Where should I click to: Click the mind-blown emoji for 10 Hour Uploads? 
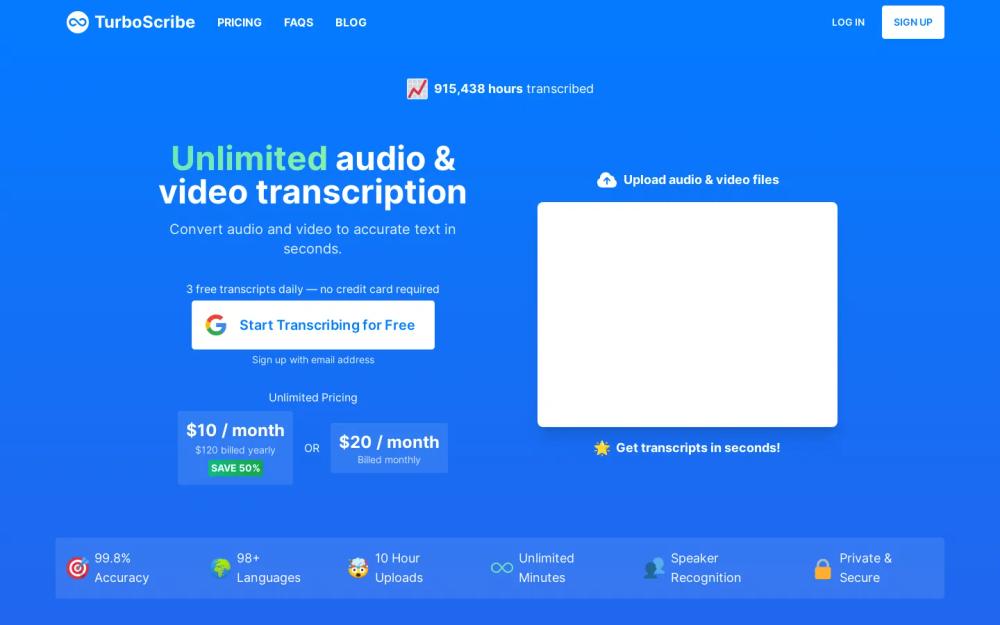tap(358, 568)
